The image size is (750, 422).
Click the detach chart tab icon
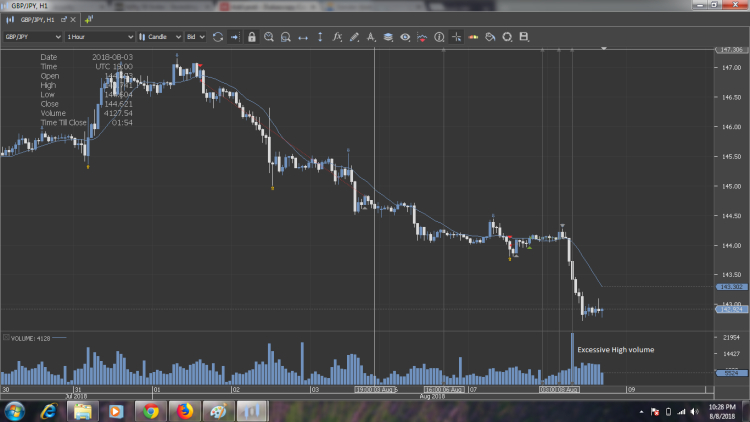(x=64, y=20)
